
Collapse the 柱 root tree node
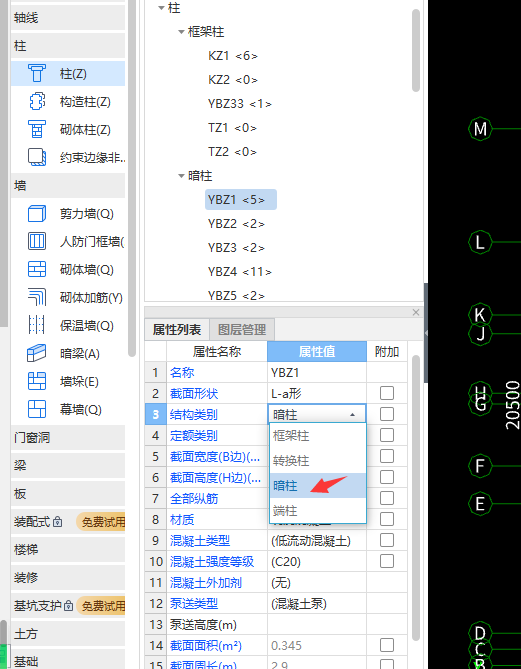(x=161, y=8)
